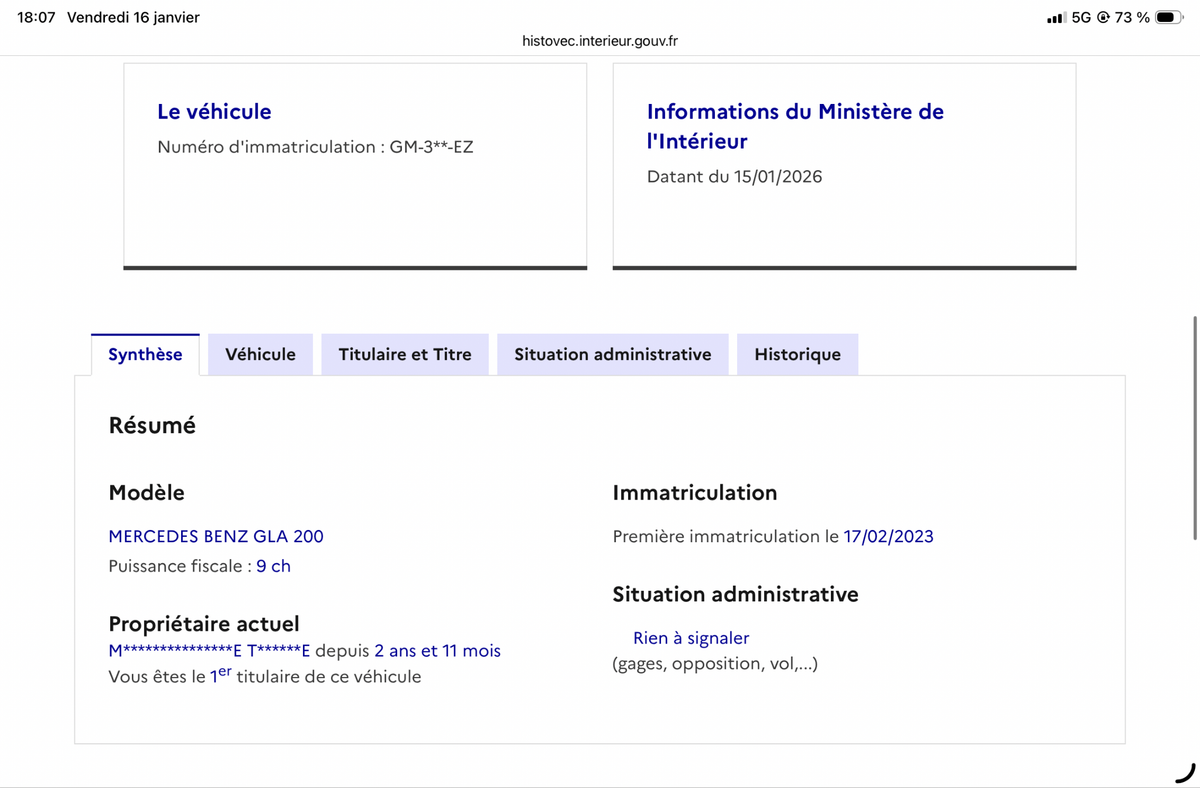Tap the histovec.interieur.gouv.fr address bar
Image resolution: width=1200 pixels, height=788 pixels.
600,41
